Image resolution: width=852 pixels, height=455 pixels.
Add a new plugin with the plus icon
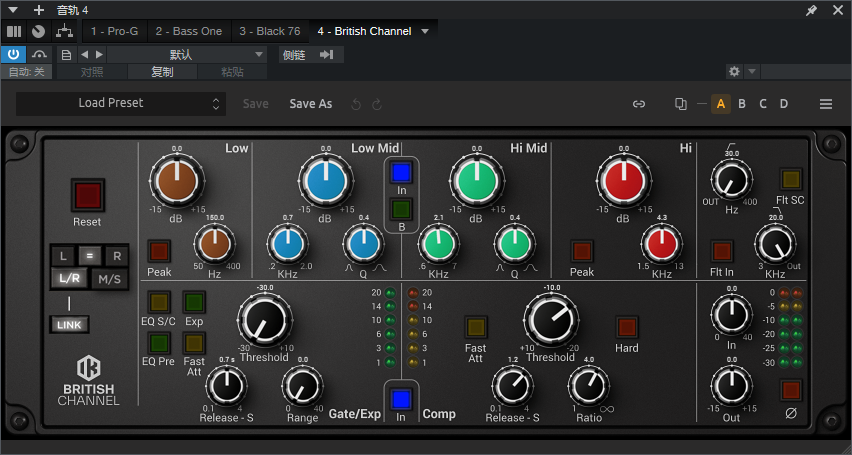(39, 10)
